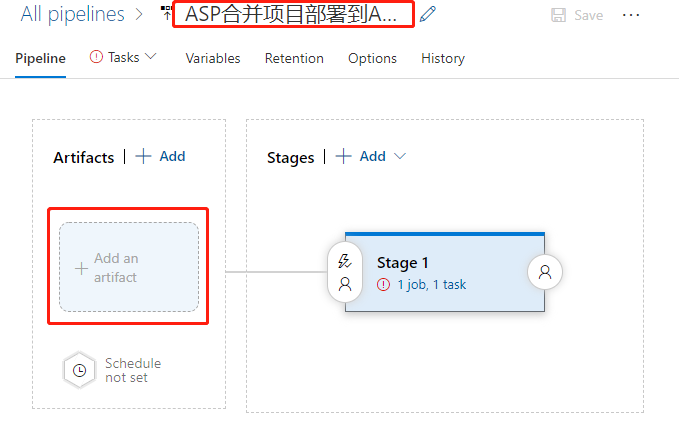
Task: View the History tab
Action: click(x=443, y=58)
